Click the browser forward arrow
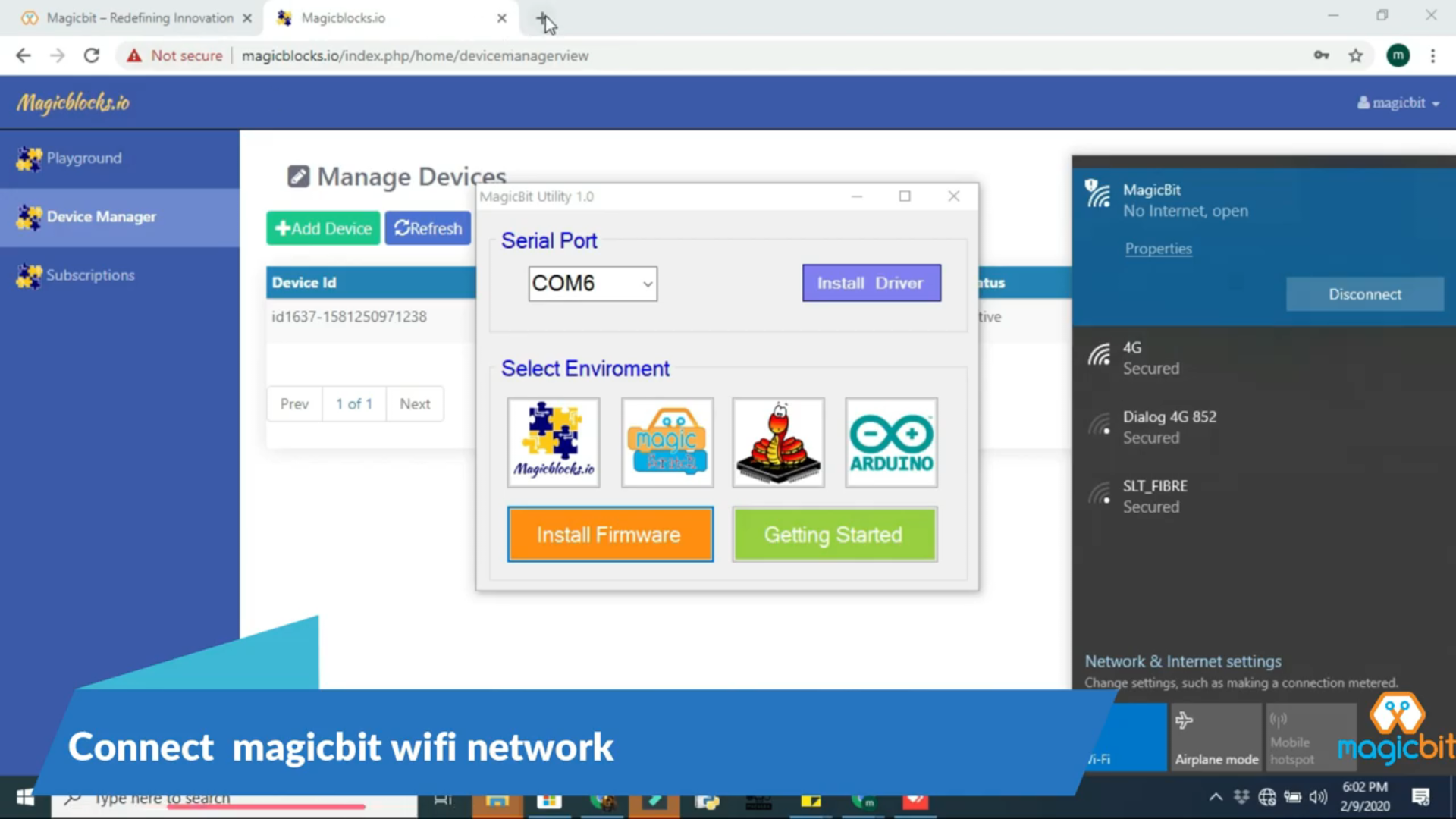This screenshot has width=1456, height=819. click(x=58, y=56)
